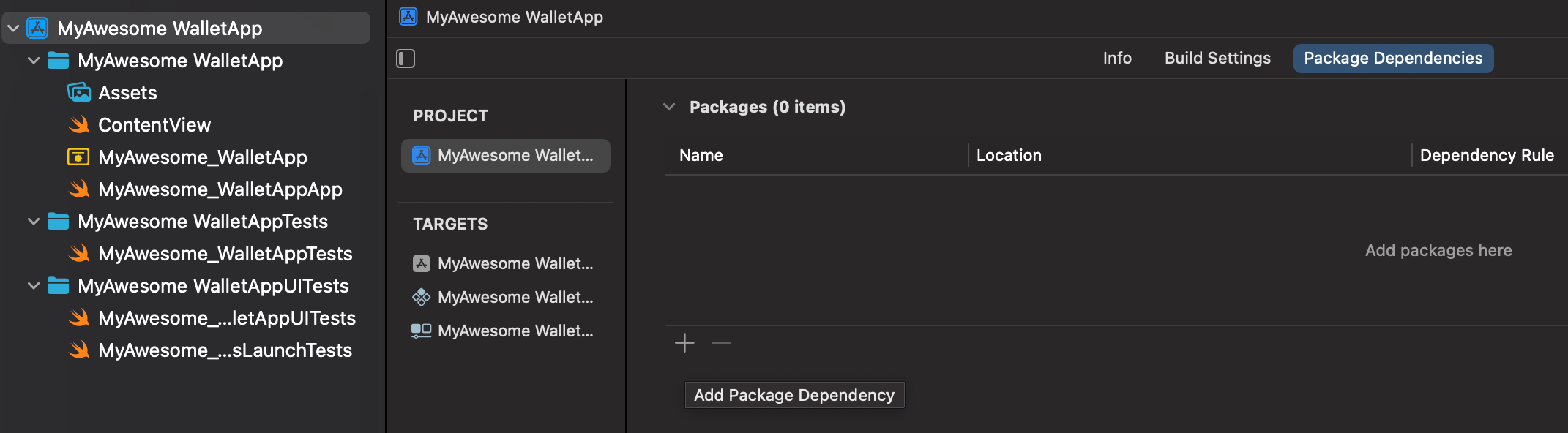Image resolution: width=1568 pixels, height=433 pixels.
Task: Open MyAwesome_WalletAppApp source file
Action: point(220,189)
